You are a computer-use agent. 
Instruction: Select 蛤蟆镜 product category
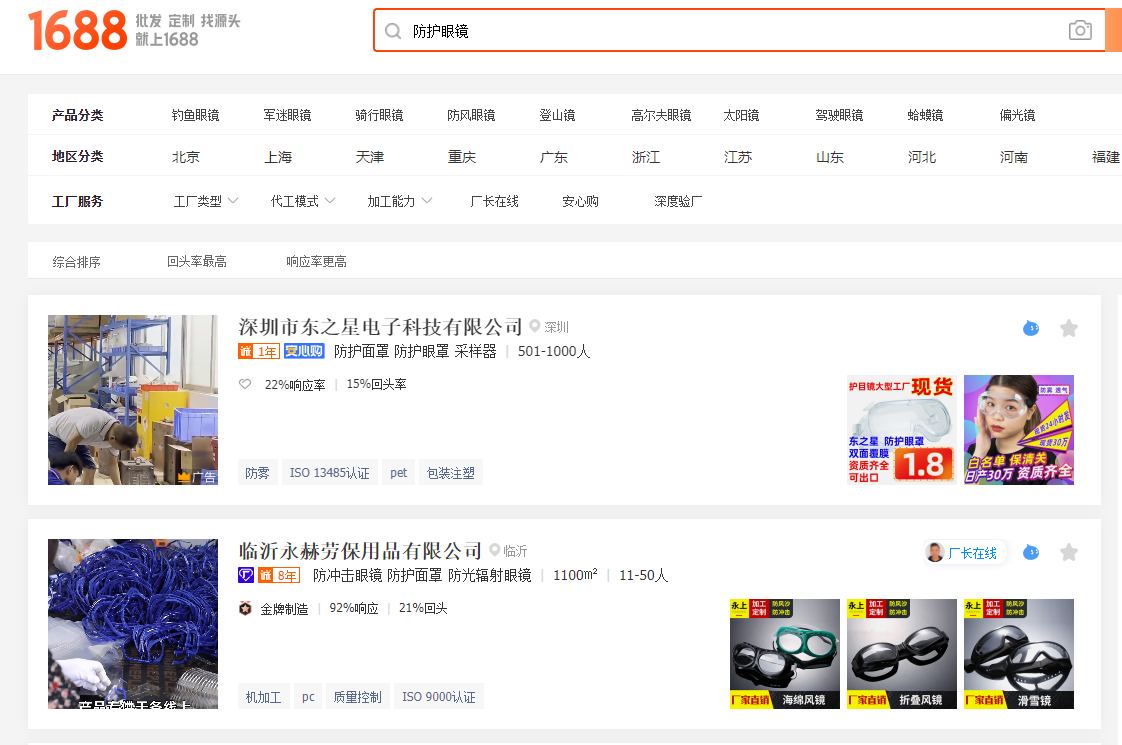pyautogui.click(x=925, y=115)
